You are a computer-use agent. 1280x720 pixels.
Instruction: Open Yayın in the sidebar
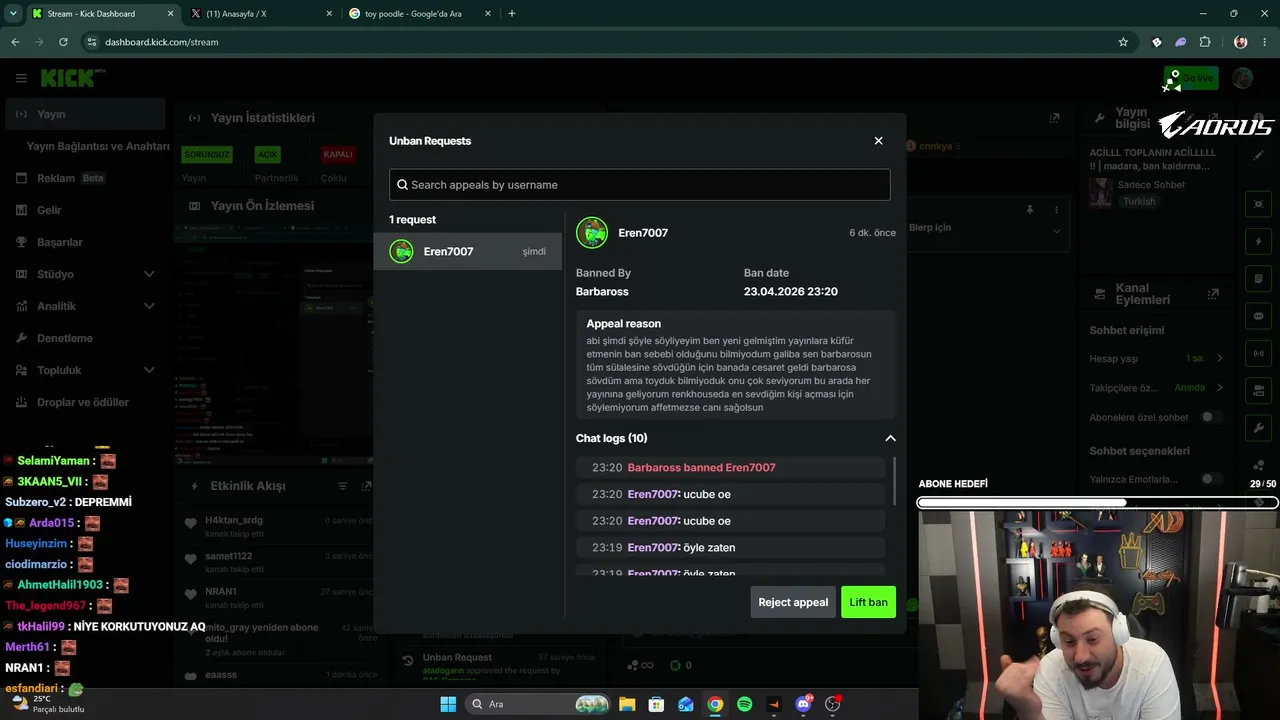(x=85, y=114)
